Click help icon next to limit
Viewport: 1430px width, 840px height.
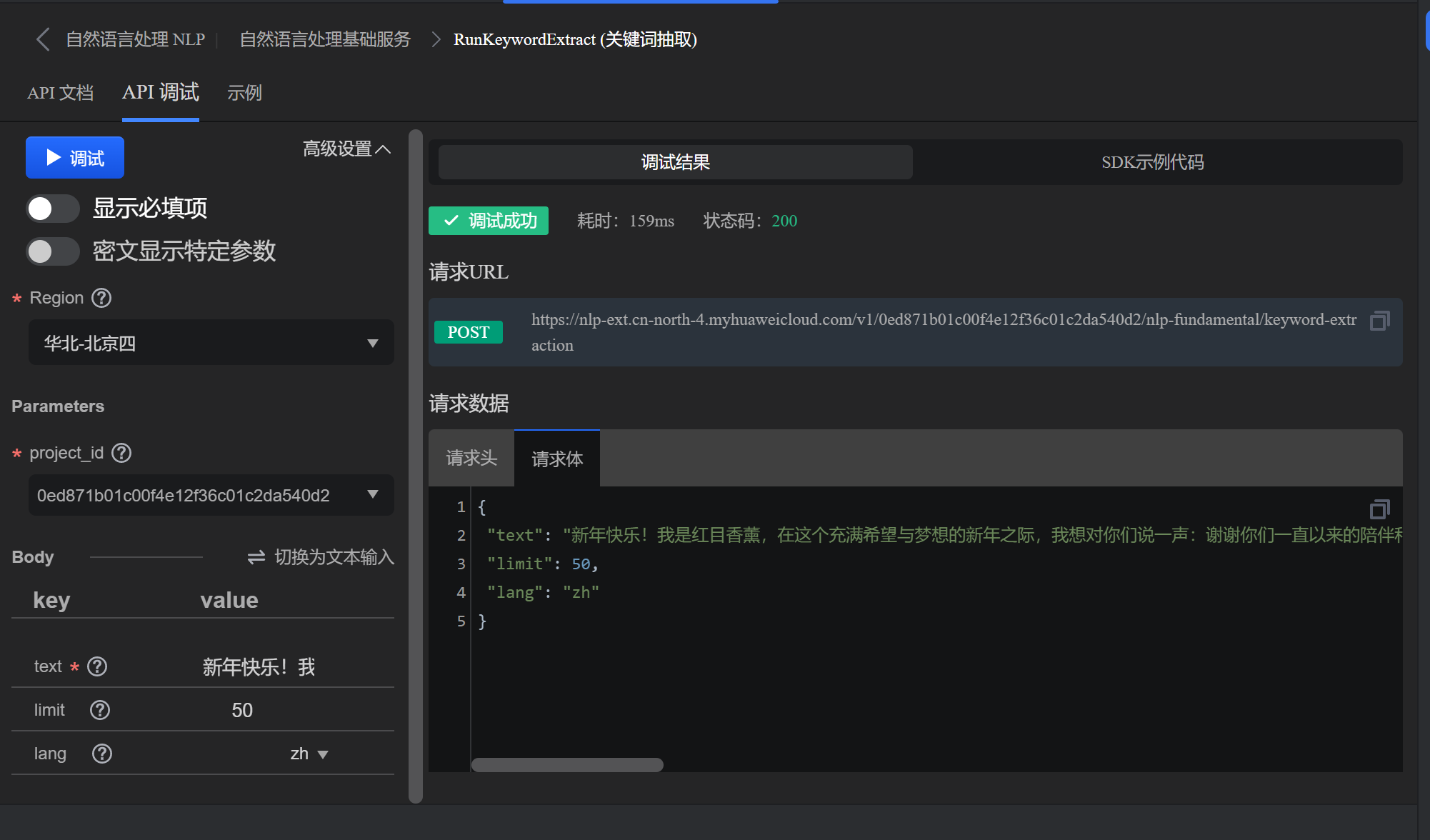[100, 710]
